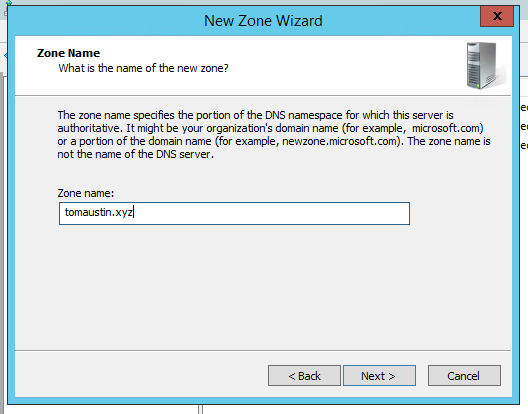The image size is (528, 414).
Task: Click the New Zone Wizard title bar
Action: [263, 21]
